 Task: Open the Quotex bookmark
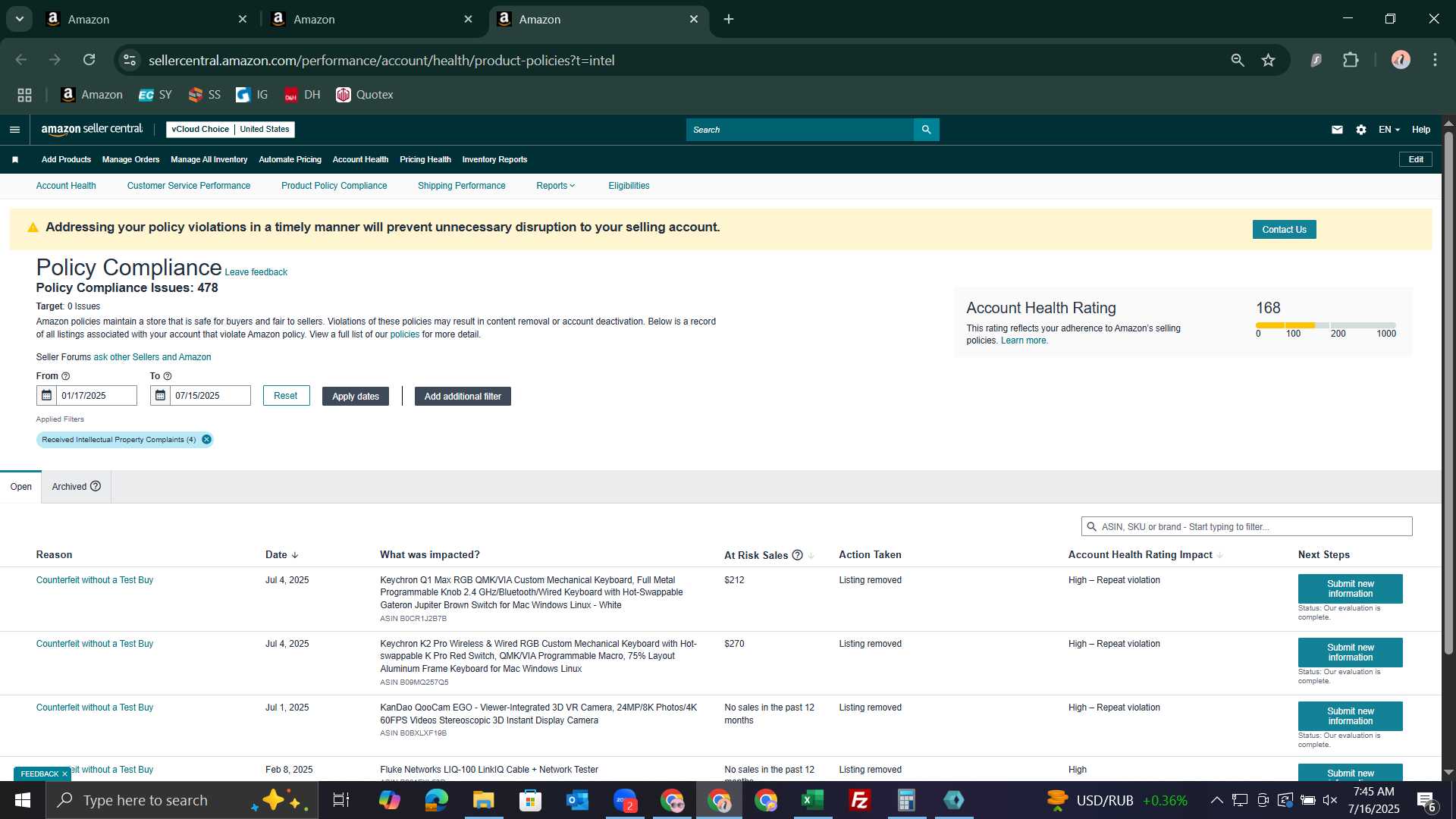pyautogui.click(x=365, y=95)
